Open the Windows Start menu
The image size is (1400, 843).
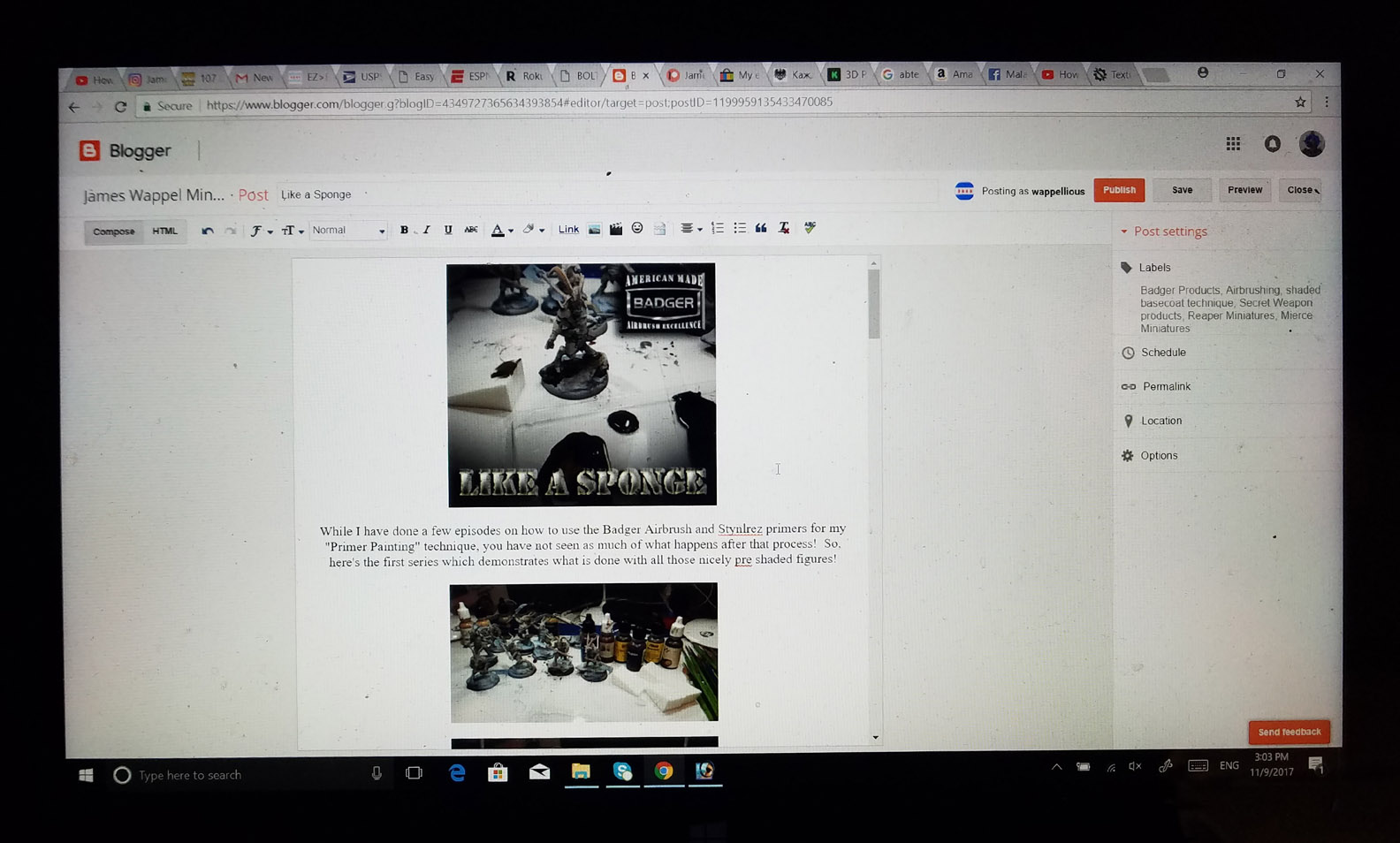tap(86, 775)
